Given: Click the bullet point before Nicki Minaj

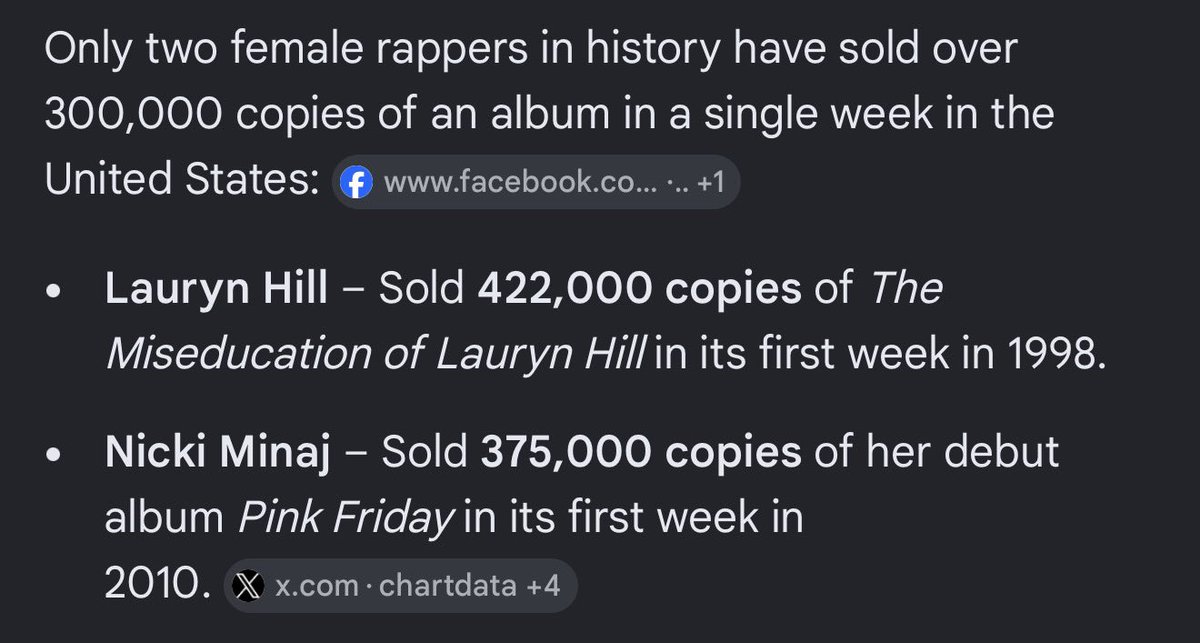Looking at the screenshot, I should (x=55, y=457).
